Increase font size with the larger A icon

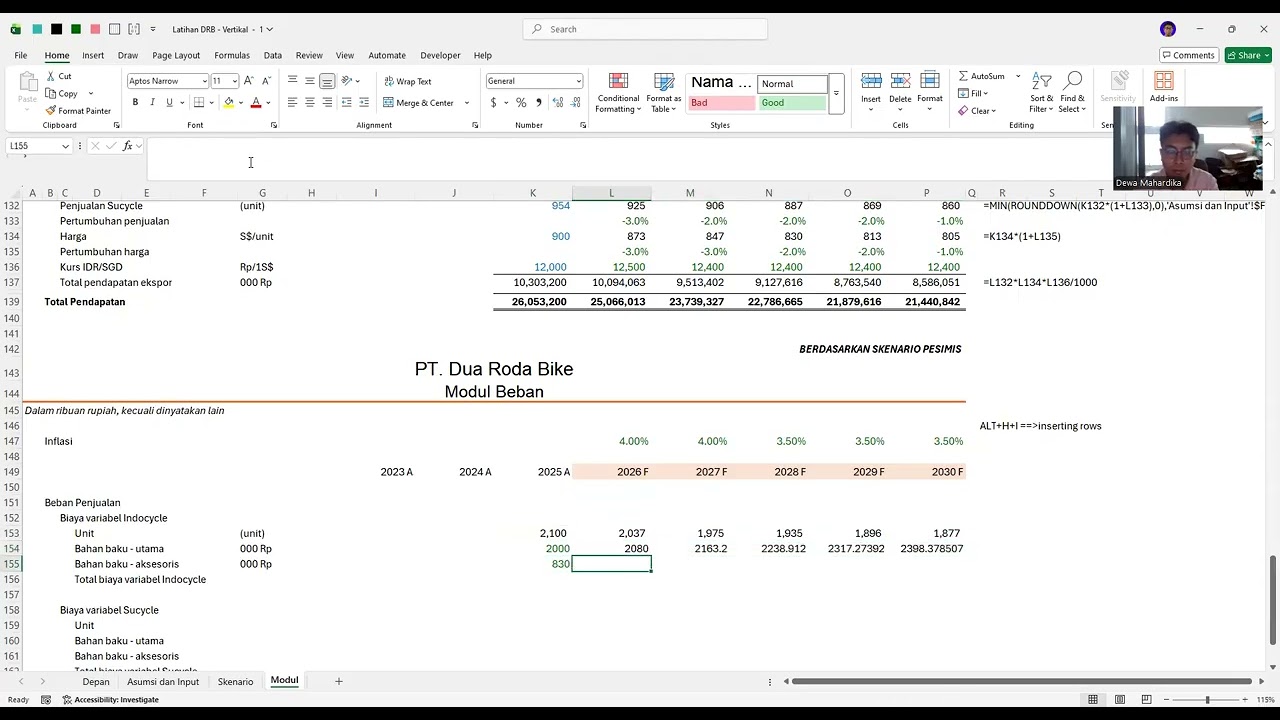point(249,81)
